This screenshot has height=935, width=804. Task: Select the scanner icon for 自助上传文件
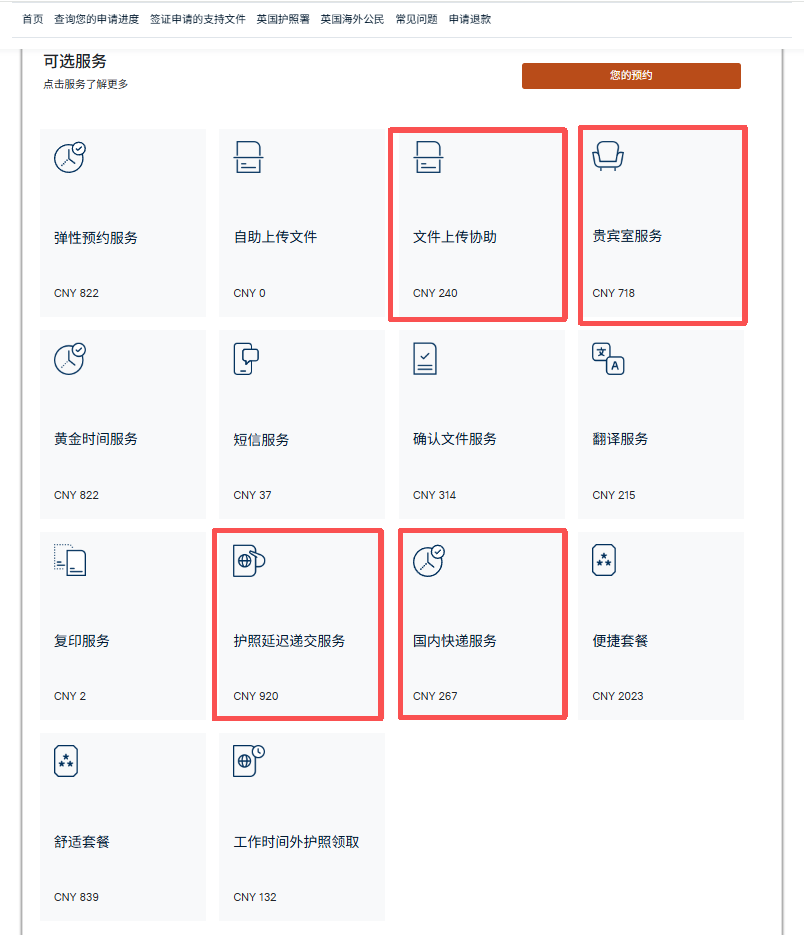click(x=248, y=157)
